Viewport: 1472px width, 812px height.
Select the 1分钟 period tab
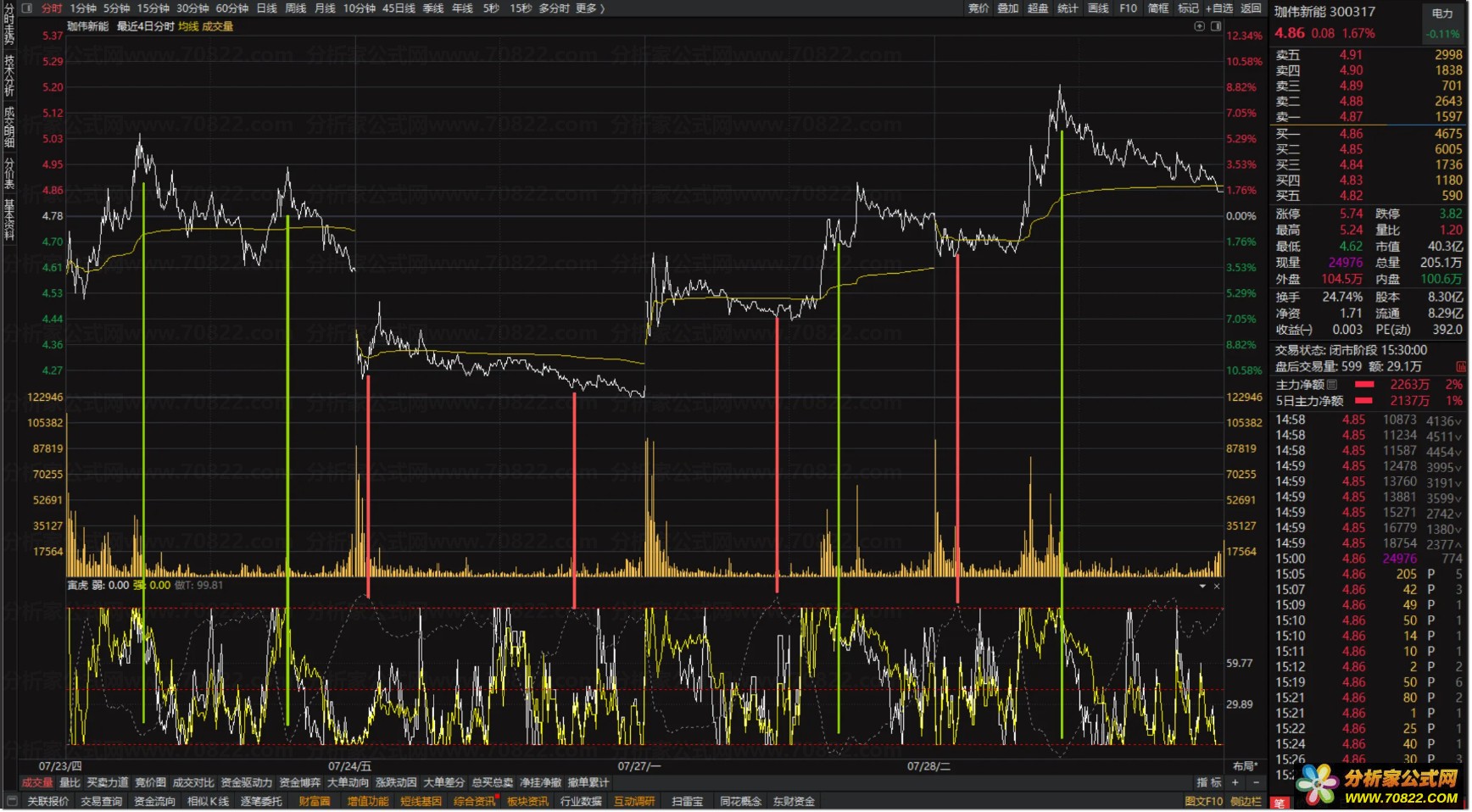click(x=83, y=8)
